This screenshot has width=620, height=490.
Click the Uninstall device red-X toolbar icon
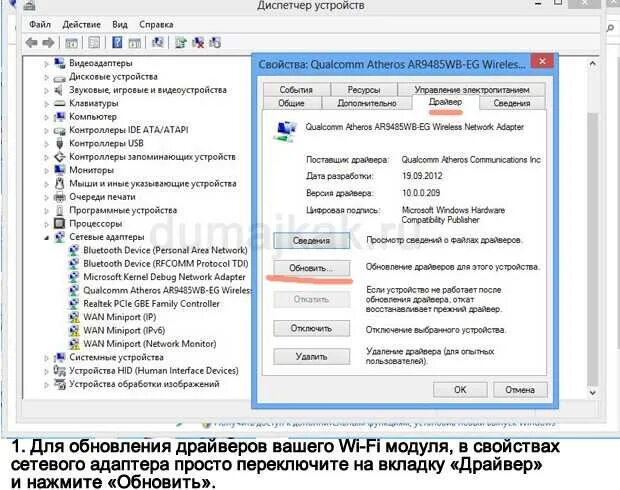pyautogui.click(x=198, y=42)
